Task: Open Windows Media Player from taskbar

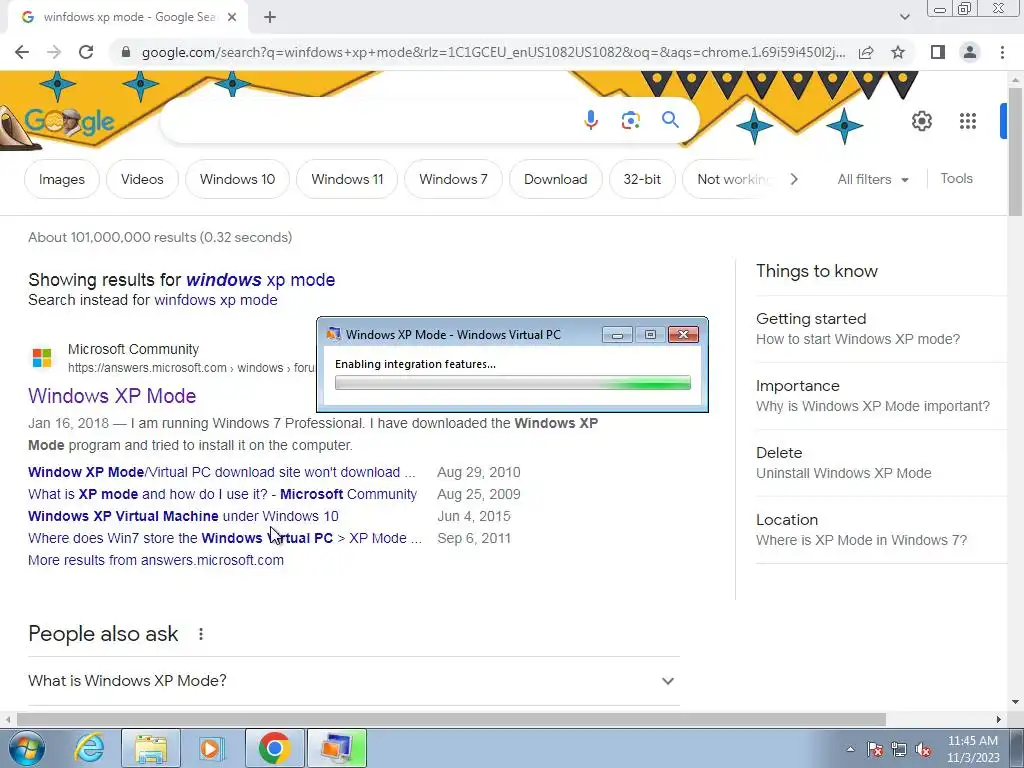Action: (x=211, y=748)
